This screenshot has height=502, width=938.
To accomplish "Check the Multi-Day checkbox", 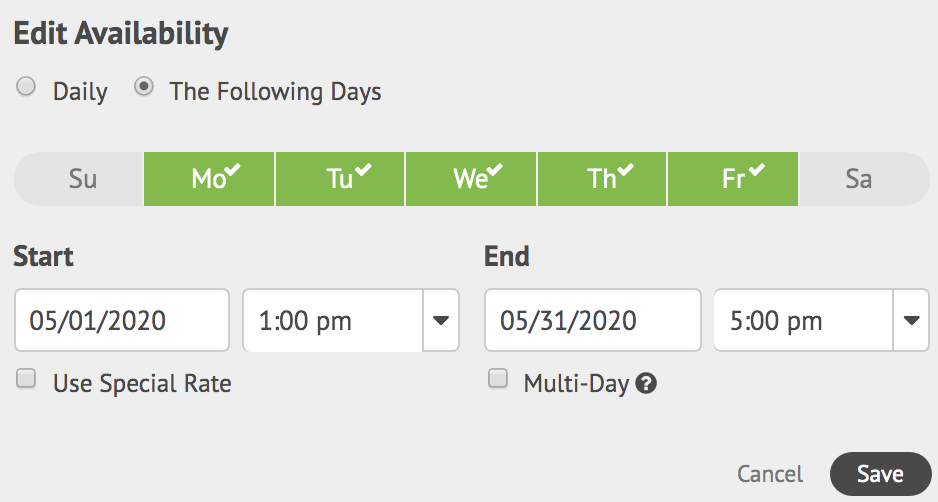I will pos(498,379).
